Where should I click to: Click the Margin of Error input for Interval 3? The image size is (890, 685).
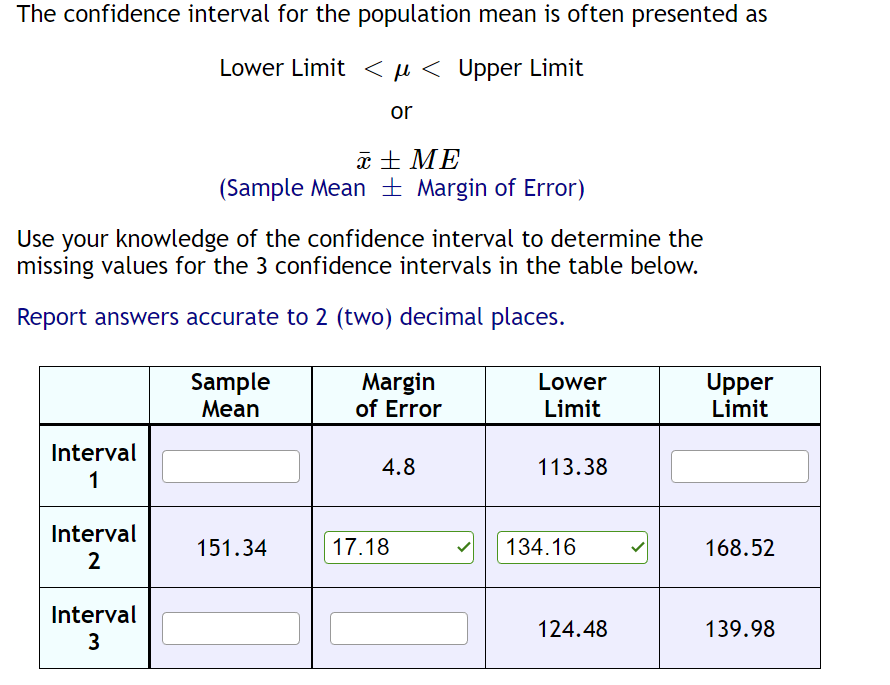[x=398, y=628]
